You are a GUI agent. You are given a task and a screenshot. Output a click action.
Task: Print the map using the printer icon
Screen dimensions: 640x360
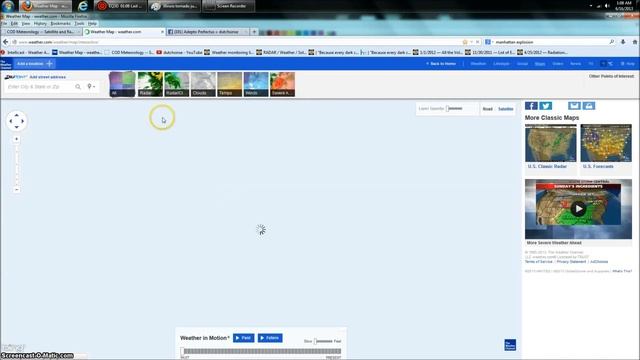[589, 106]
